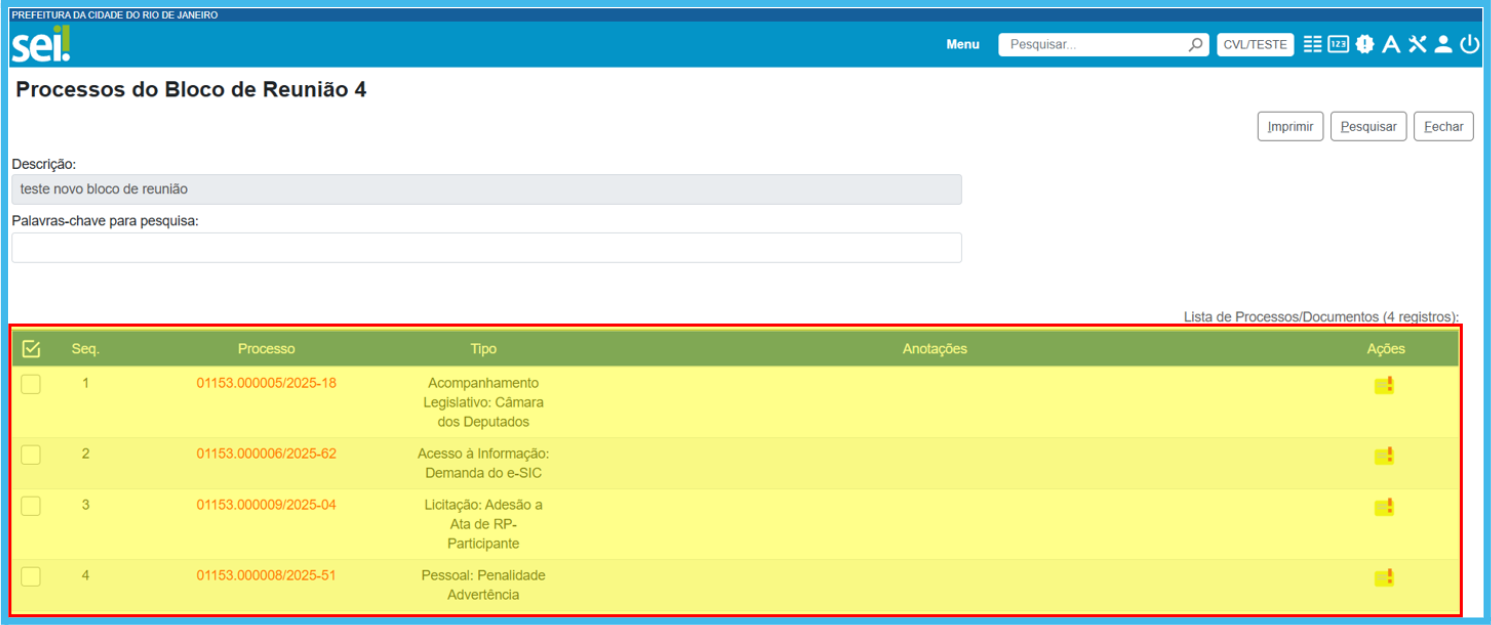Focus the Palavras-chave para pesquisa field
1491x625 pixels.
click(486, 248)
